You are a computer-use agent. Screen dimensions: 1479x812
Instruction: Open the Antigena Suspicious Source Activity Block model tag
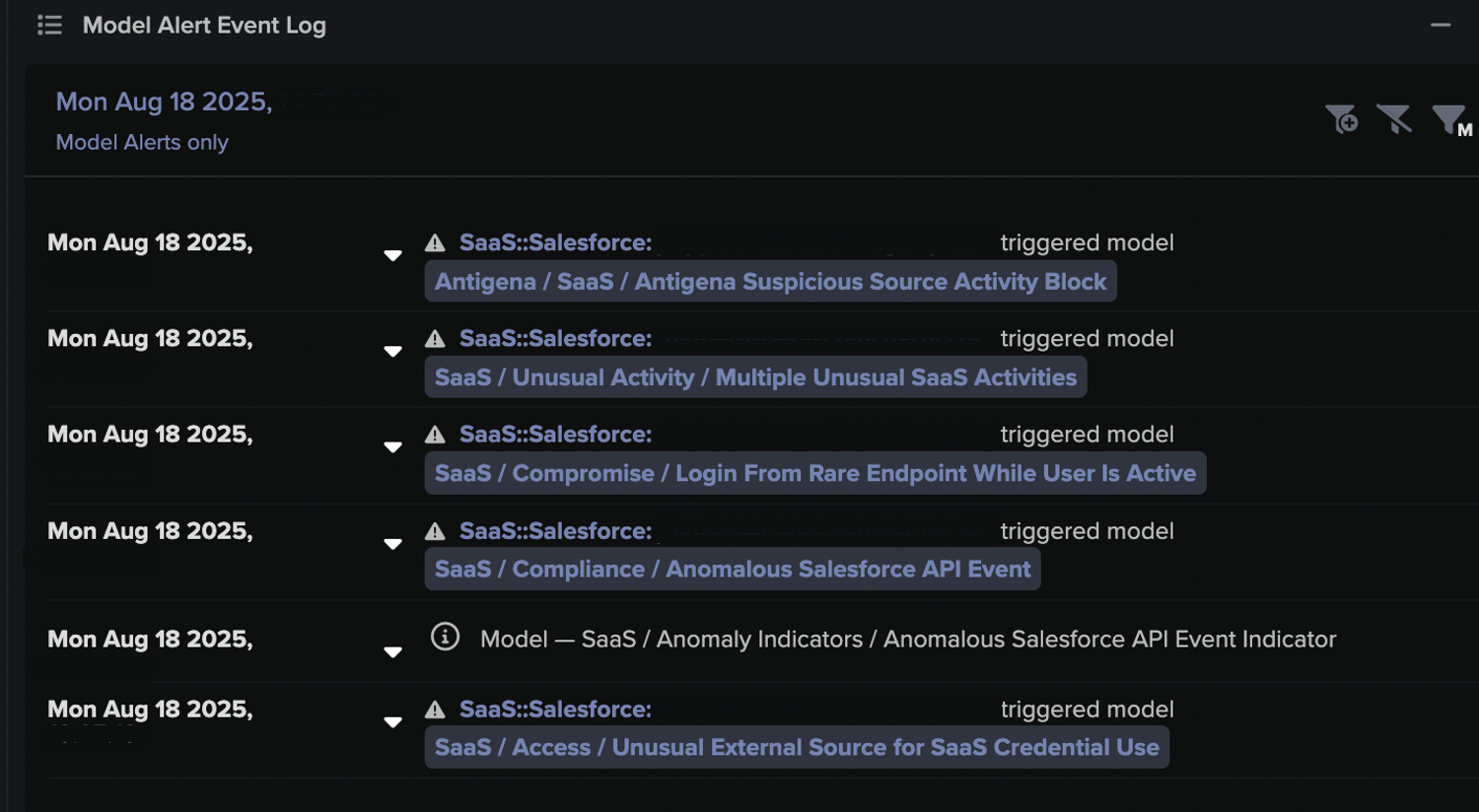click(x=770, y=282)
